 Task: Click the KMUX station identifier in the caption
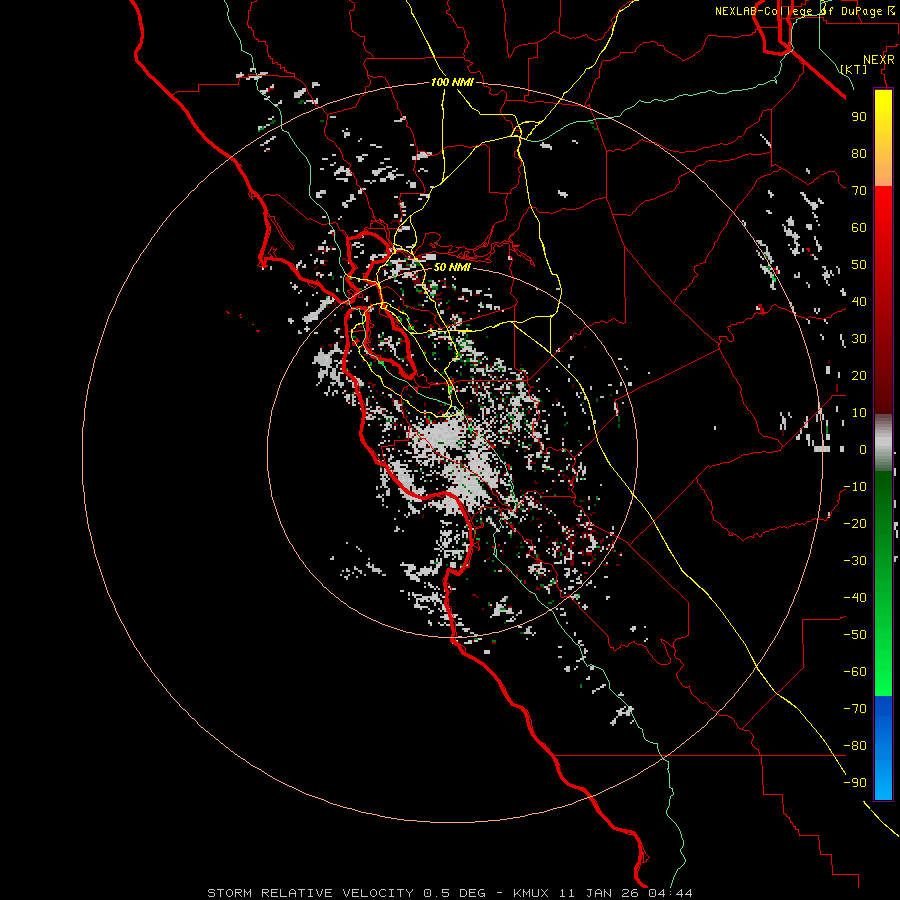click(x=530, y=893)
